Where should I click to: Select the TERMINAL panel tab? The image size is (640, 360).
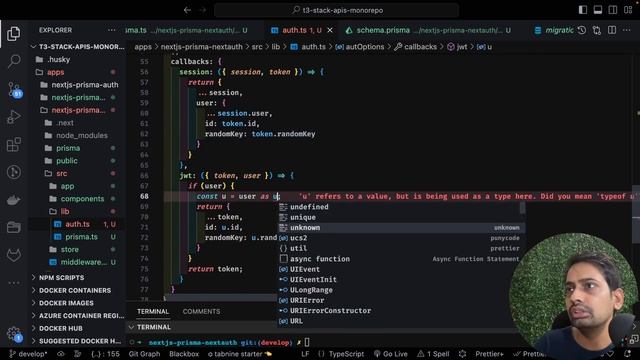point(153,311)
